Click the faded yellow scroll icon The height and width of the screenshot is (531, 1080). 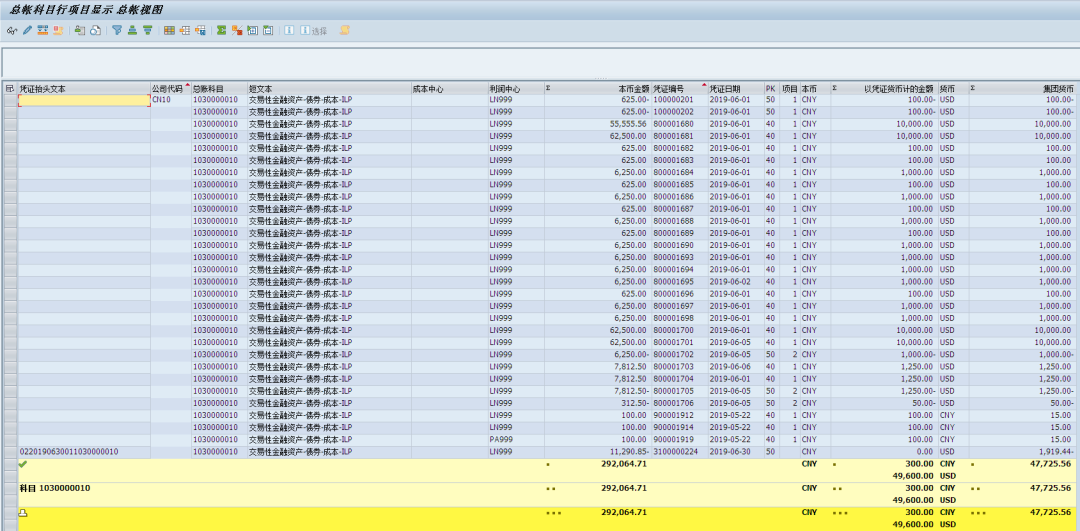(345, 30)
